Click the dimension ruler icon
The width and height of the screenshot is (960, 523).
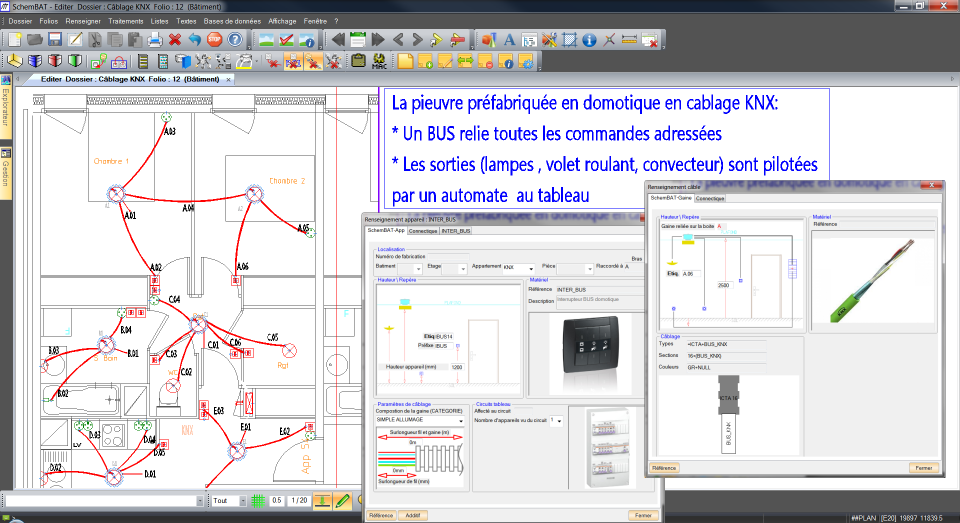click(629, 40)
